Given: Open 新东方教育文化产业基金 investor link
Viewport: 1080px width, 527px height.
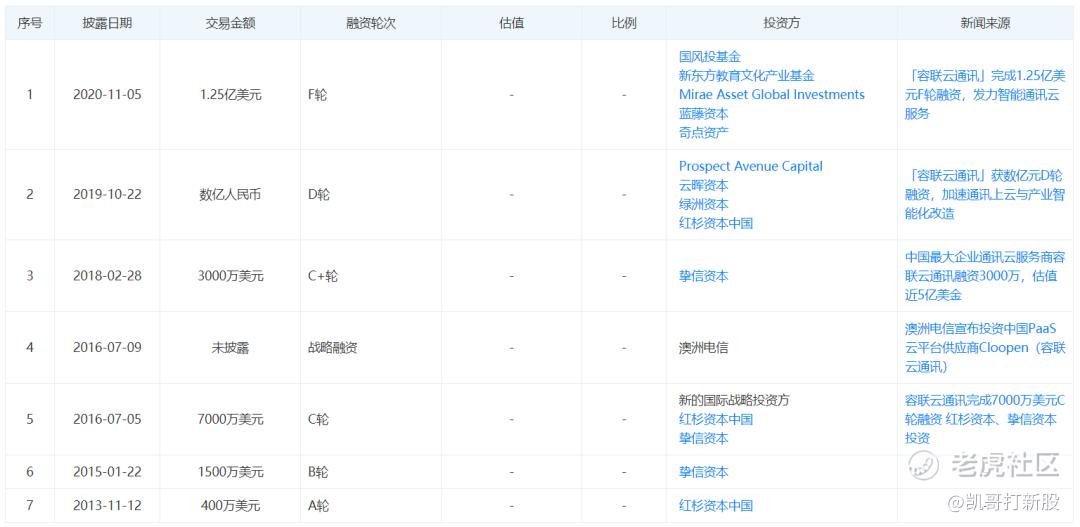Looking at the screenshot, I should 747,76.
